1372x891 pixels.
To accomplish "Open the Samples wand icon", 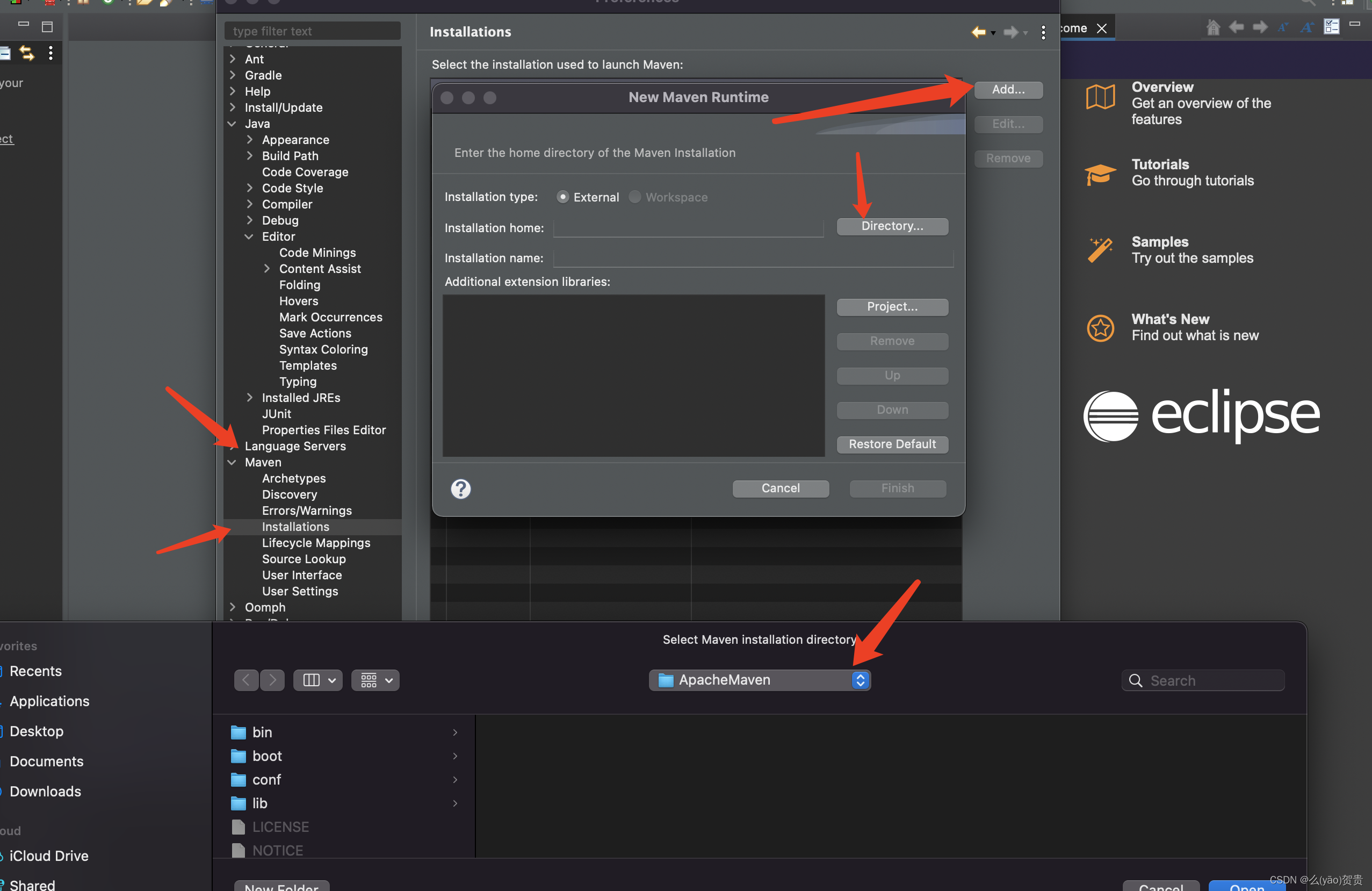I will click(x=1100, y=250).
